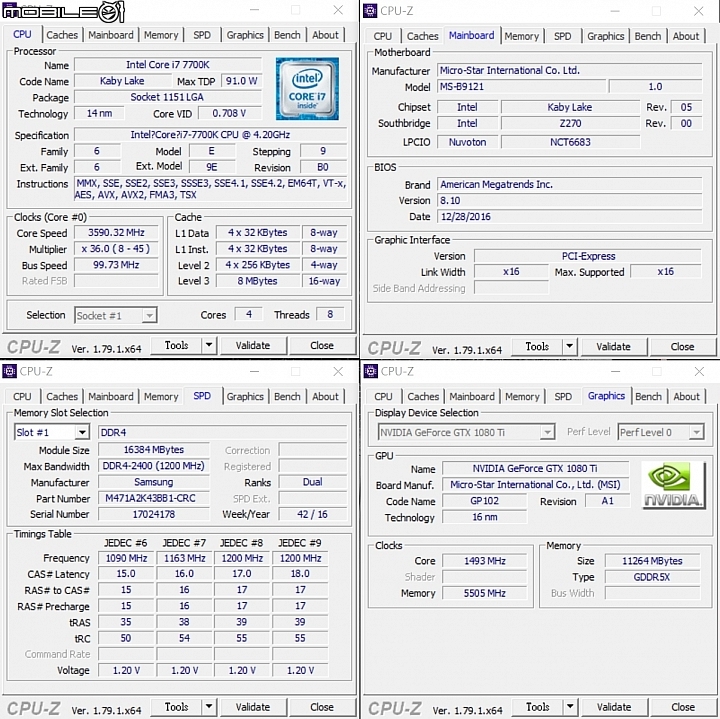Click the Instructions list text
The image size is (720, 719).
(211, 189)
